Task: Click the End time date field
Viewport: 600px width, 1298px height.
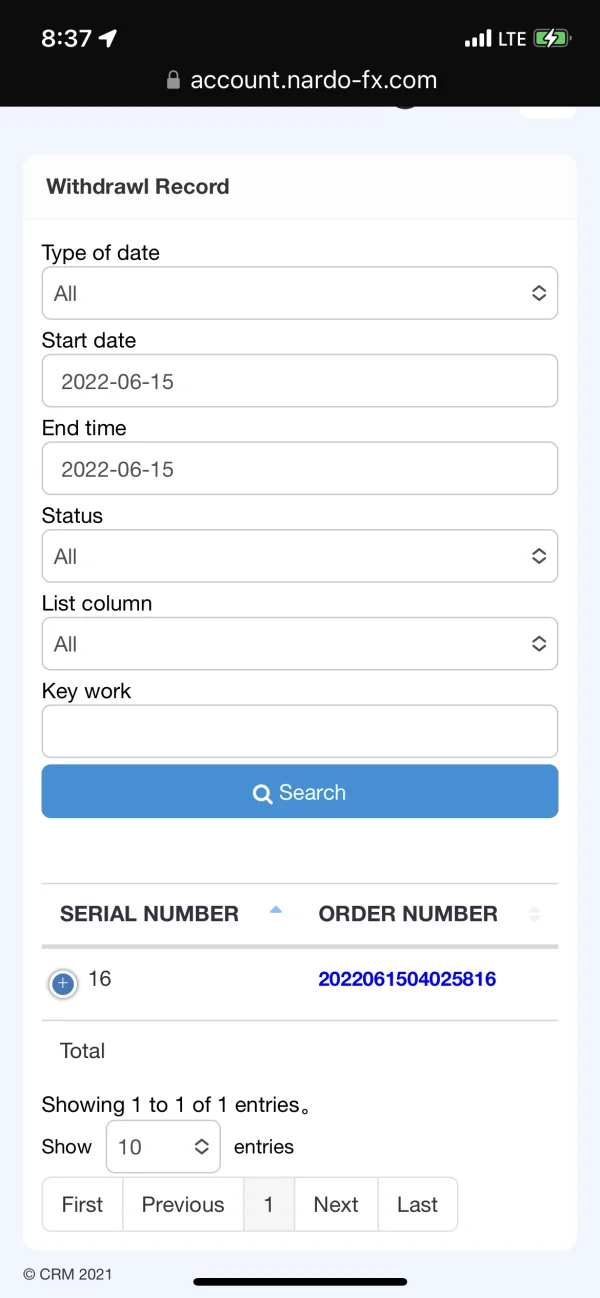Action: 299,469
